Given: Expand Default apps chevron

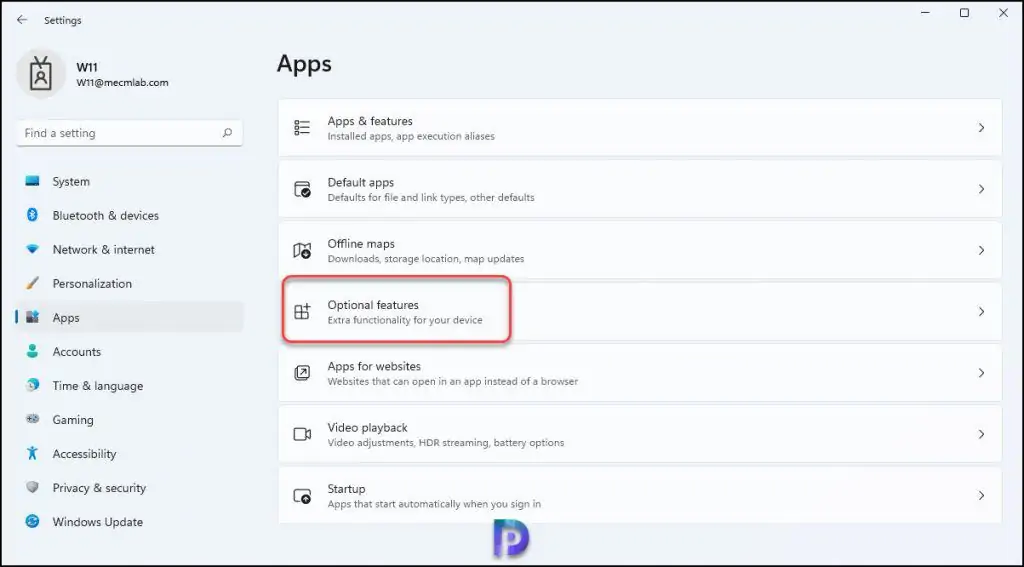Looking at the screenshot, I should [x=982, y=189].
